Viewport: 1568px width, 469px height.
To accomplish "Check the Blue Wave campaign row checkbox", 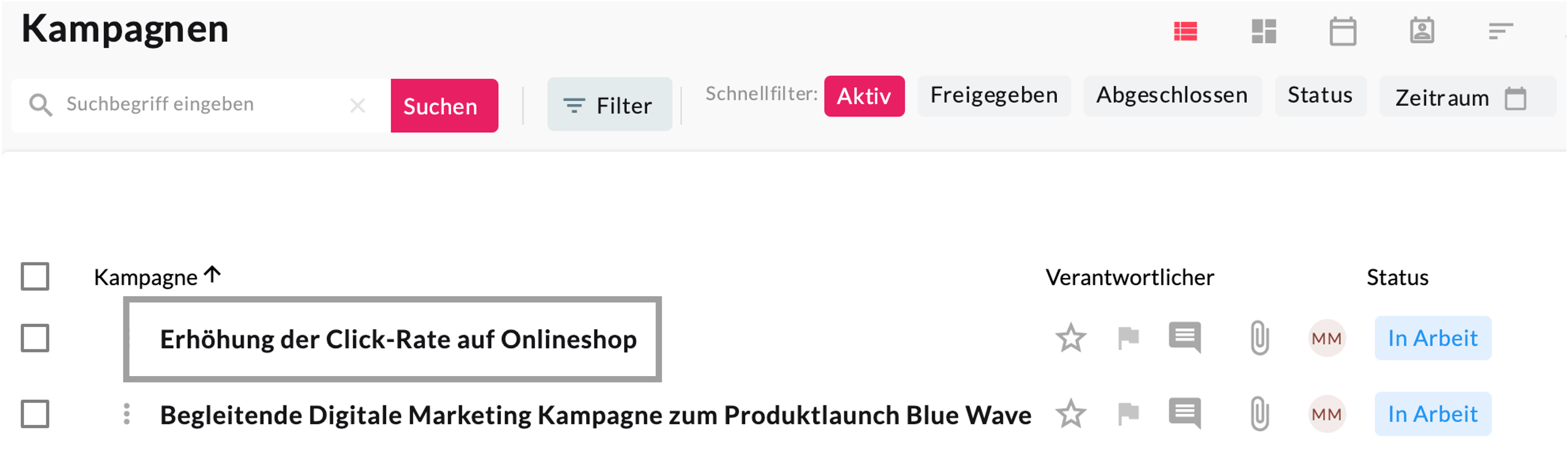I will pyautogui.click(x=35, y=414).
